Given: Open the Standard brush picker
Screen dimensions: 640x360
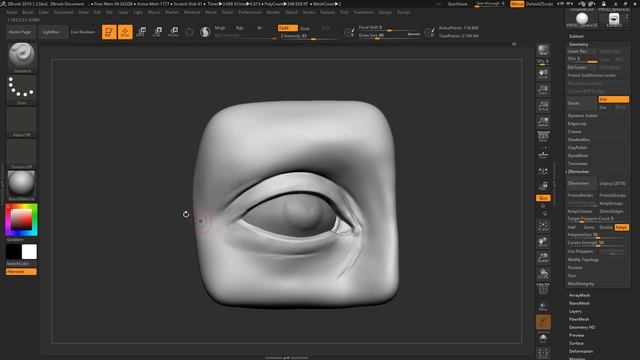Looking at the screenshot, I should point(22,58).
